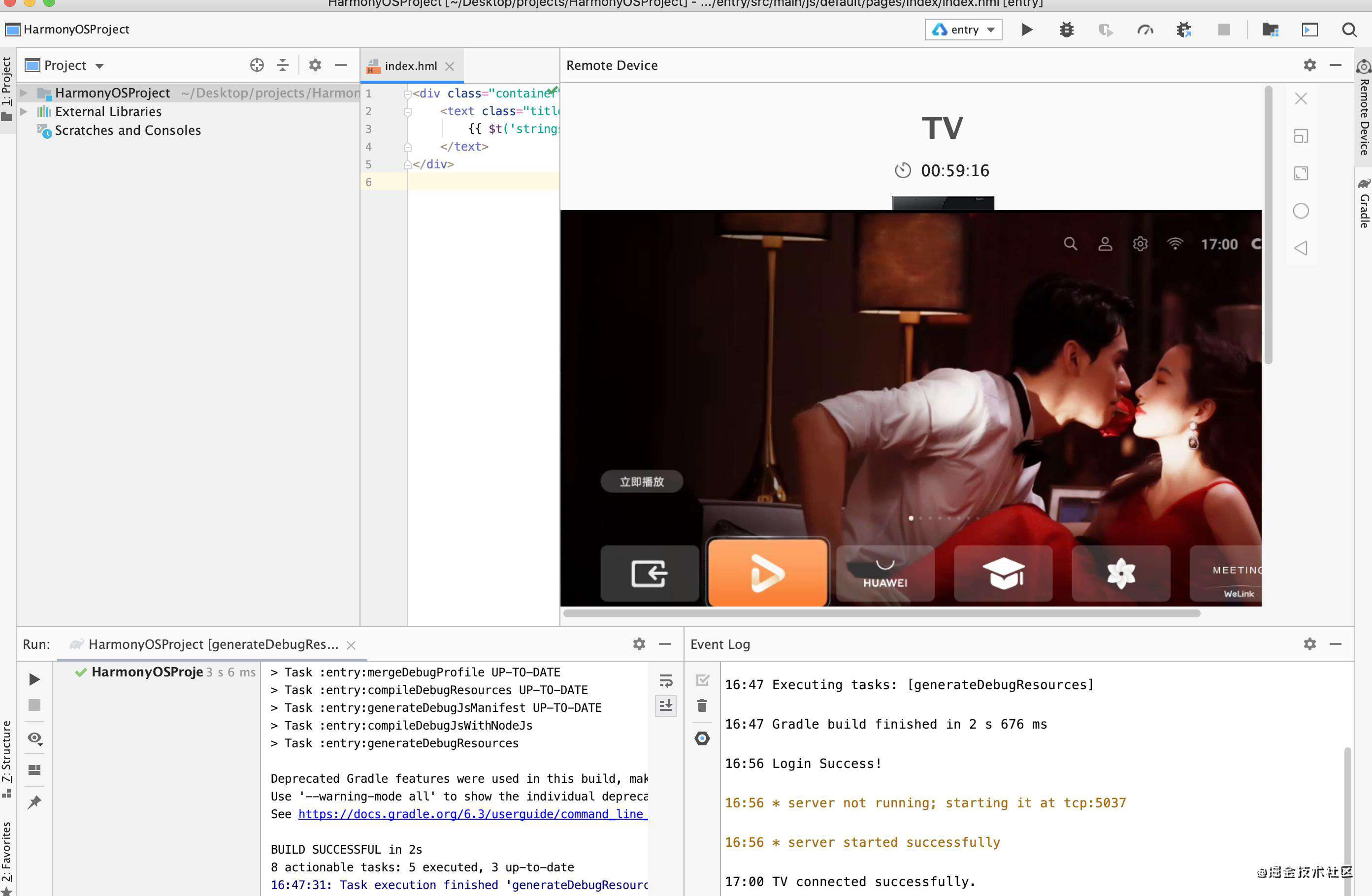Fold the div tag on line 1

408,94
